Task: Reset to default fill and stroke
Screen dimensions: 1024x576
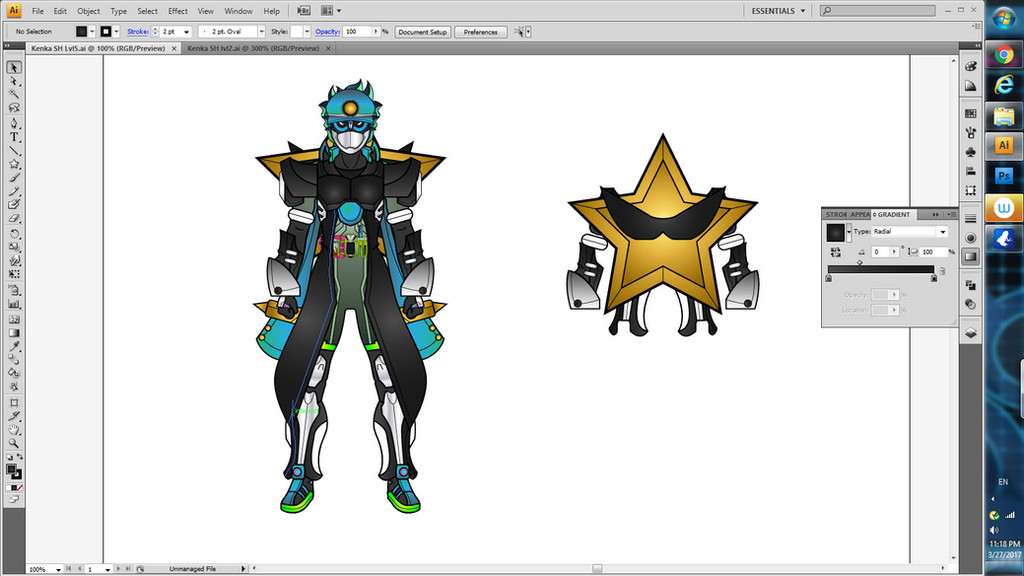Action: point(9,457)
